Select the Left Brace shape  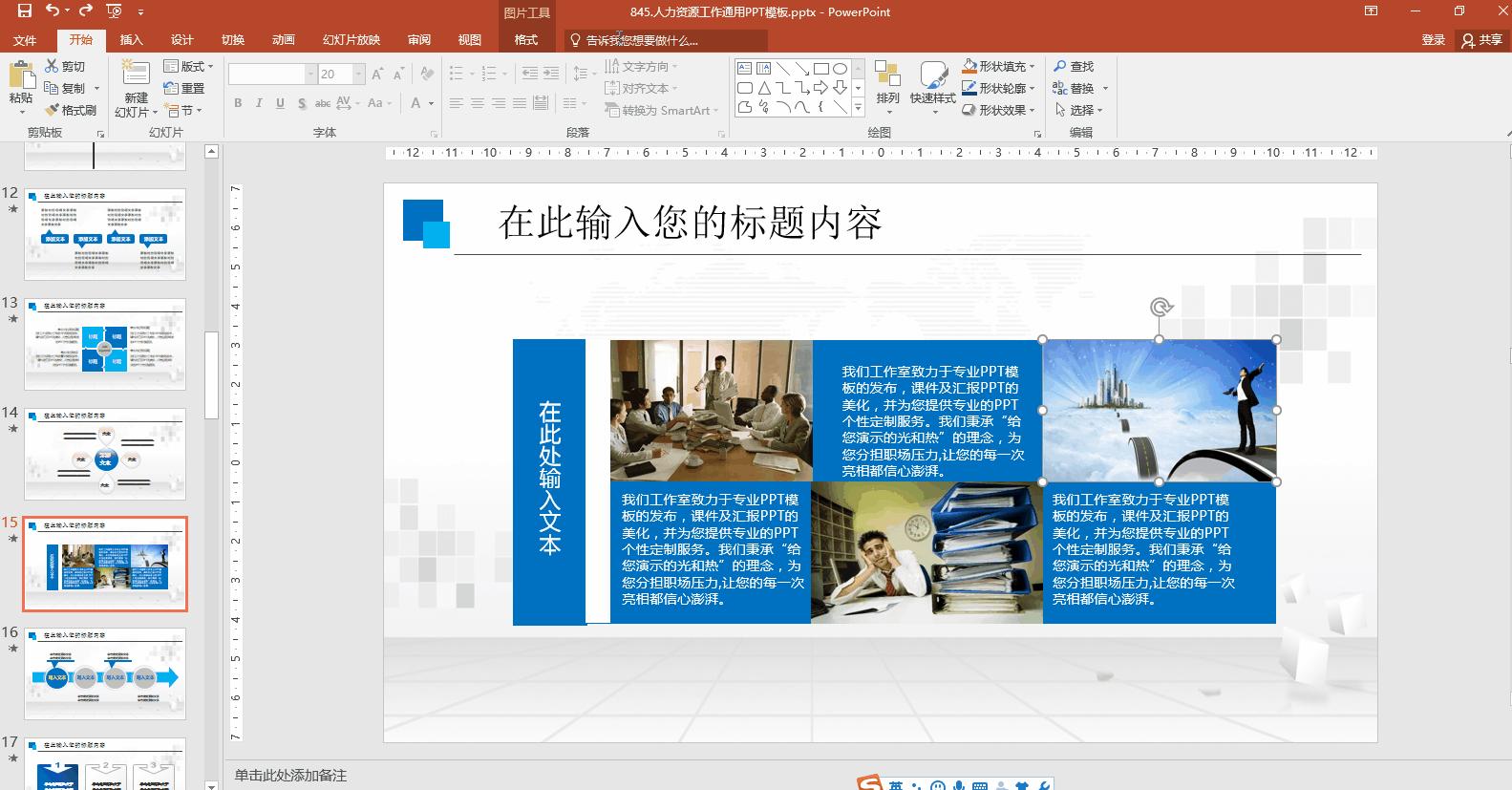[x=820, y=108]
